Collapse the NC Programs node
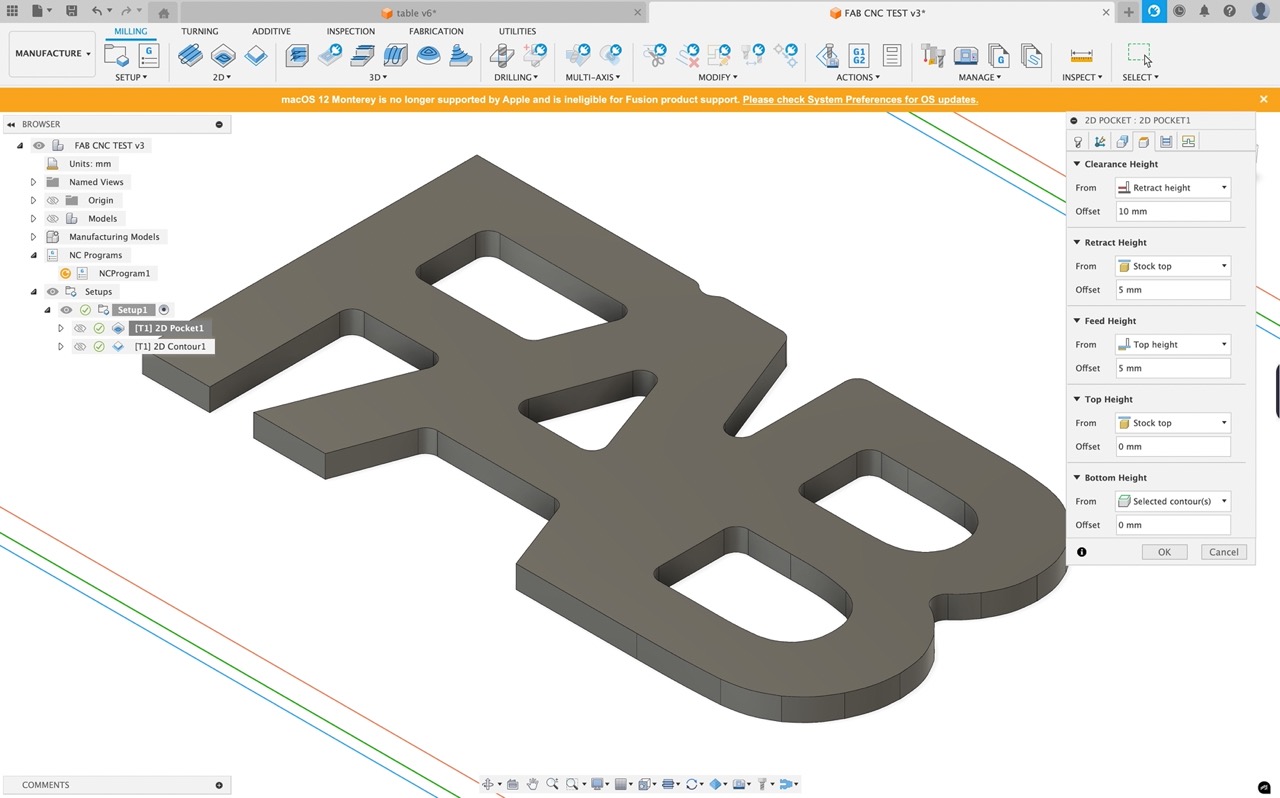The width and height of the screenshot is (1280, 798). [33, 255]
